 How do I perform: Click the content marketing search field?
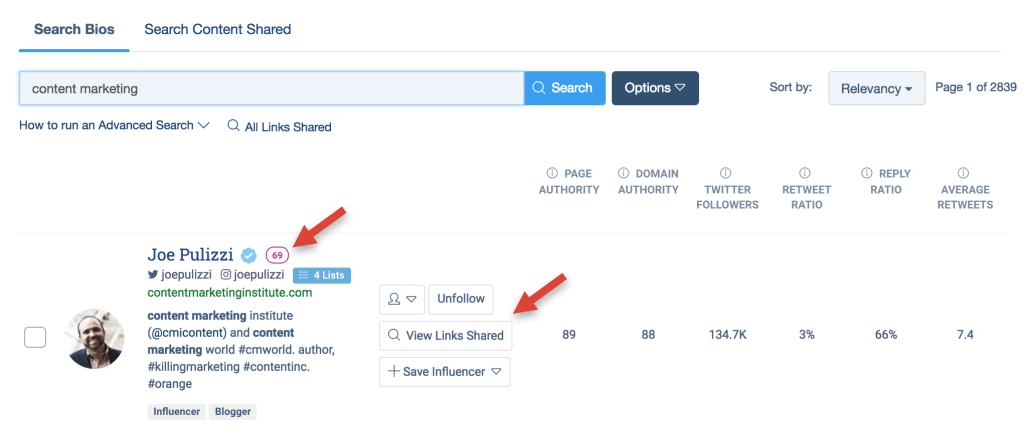pos(271,88)
